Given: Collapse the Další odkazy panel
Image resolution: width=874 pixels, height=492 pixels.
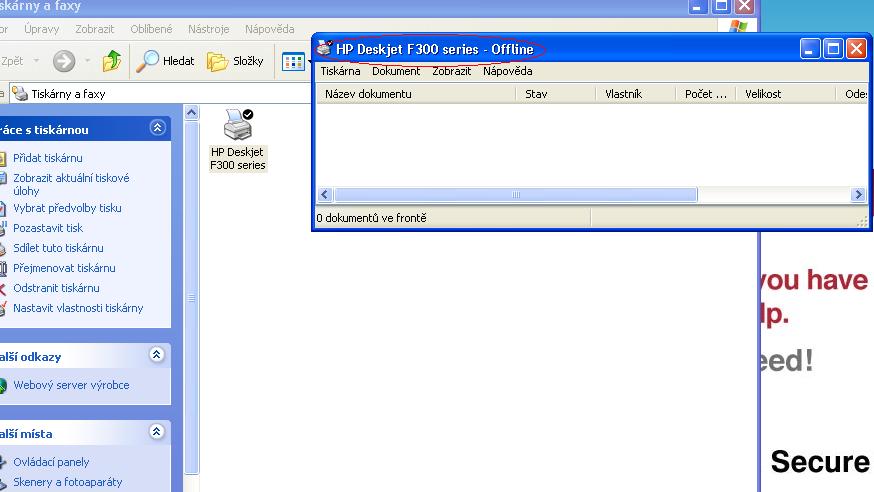Looking at the screenshot, I should tap(157, 355).
